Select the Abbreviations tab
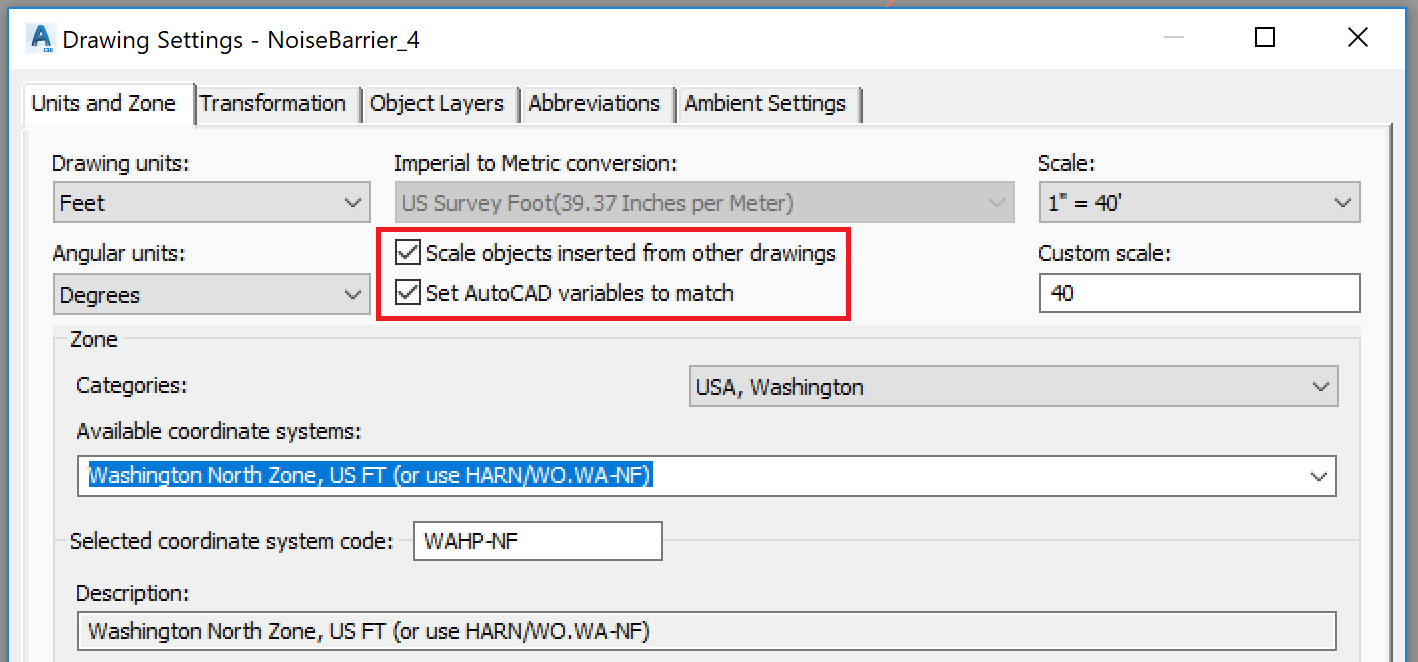This screenshot has width=1418, height=662. 596,103
